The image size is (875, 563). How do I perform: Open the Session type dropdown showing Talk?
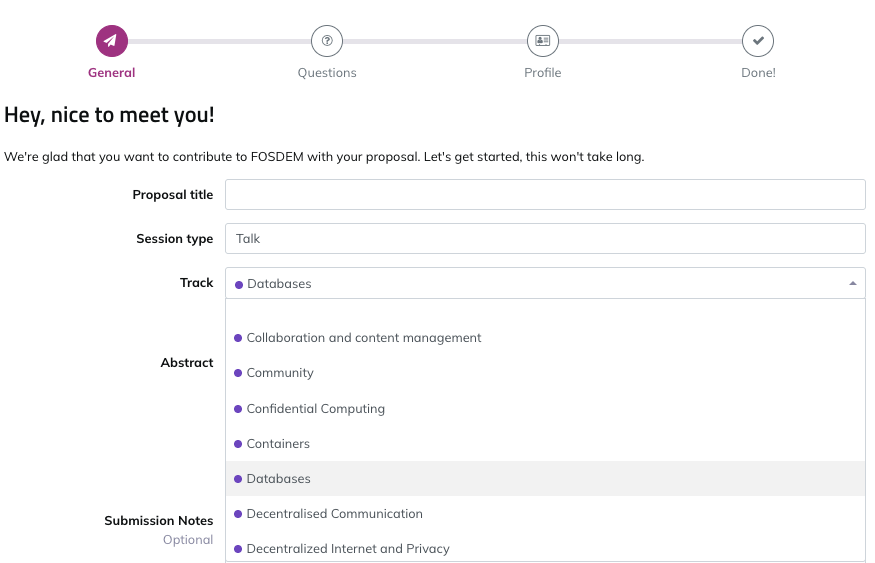[545, 239]
